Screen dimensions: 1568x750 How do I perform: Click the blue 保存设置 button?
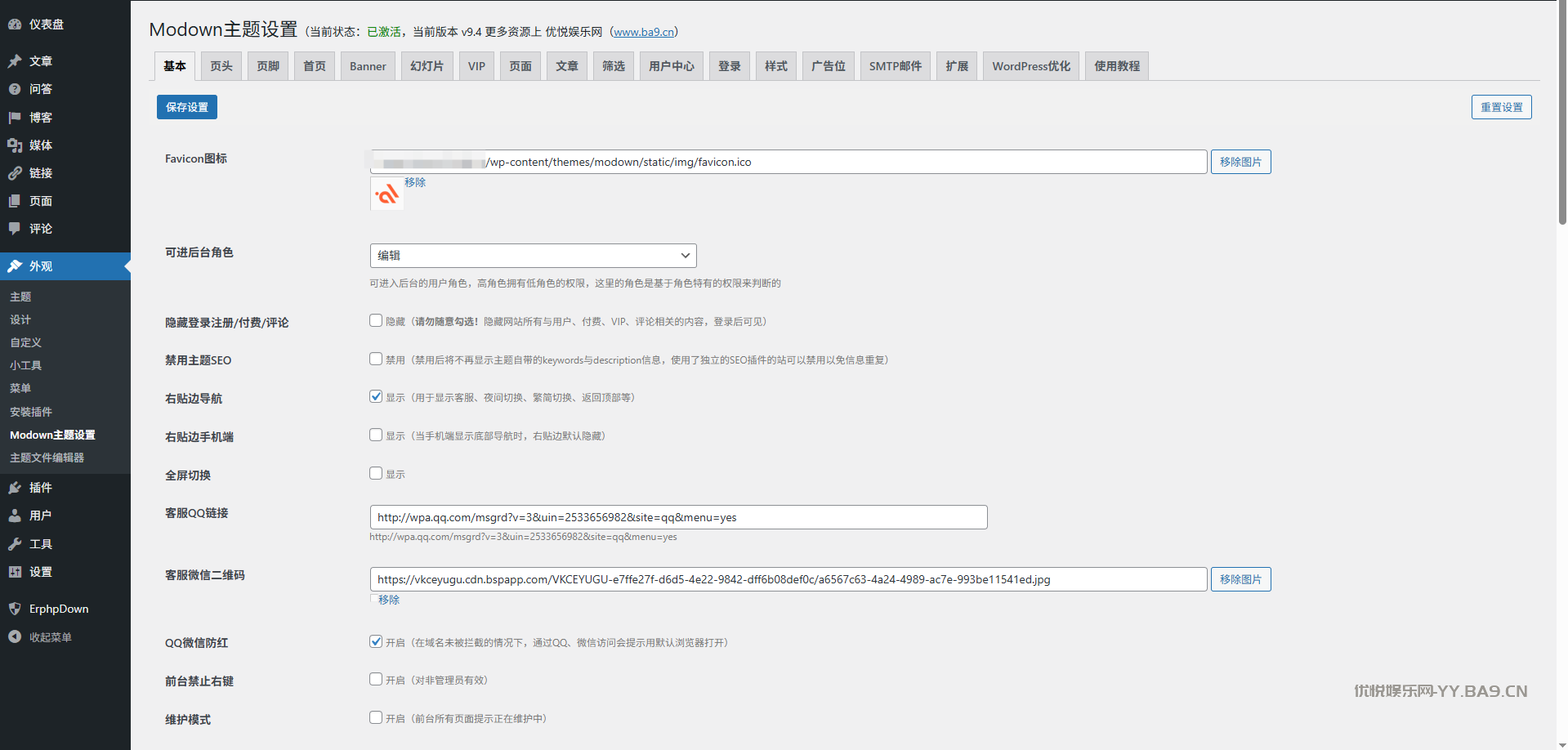(187, 107)
